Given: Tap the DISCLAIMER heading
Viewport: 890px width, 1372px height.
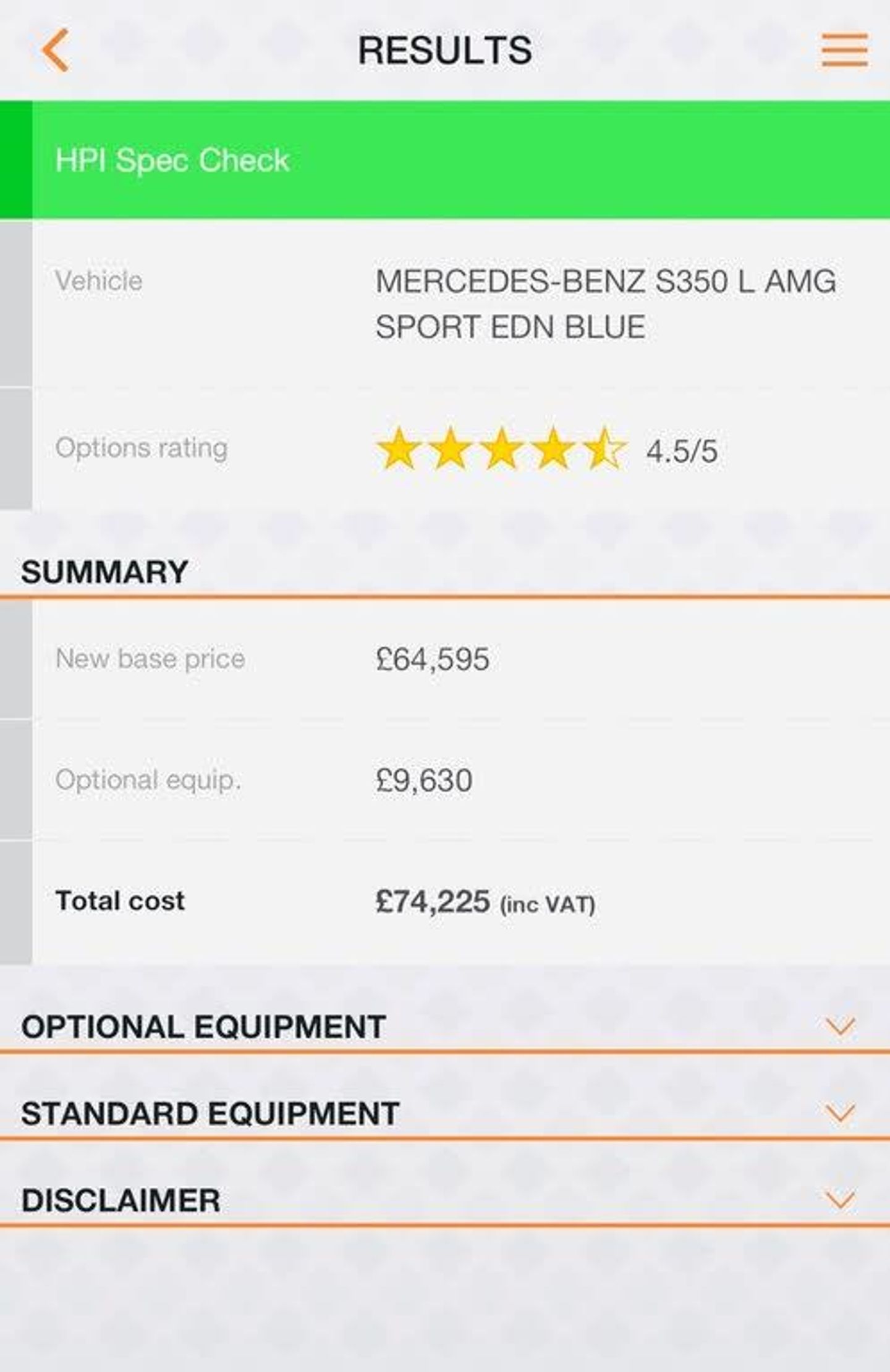Looking at the screenshot, I should pyautogui.click(x=121, y=1200).
